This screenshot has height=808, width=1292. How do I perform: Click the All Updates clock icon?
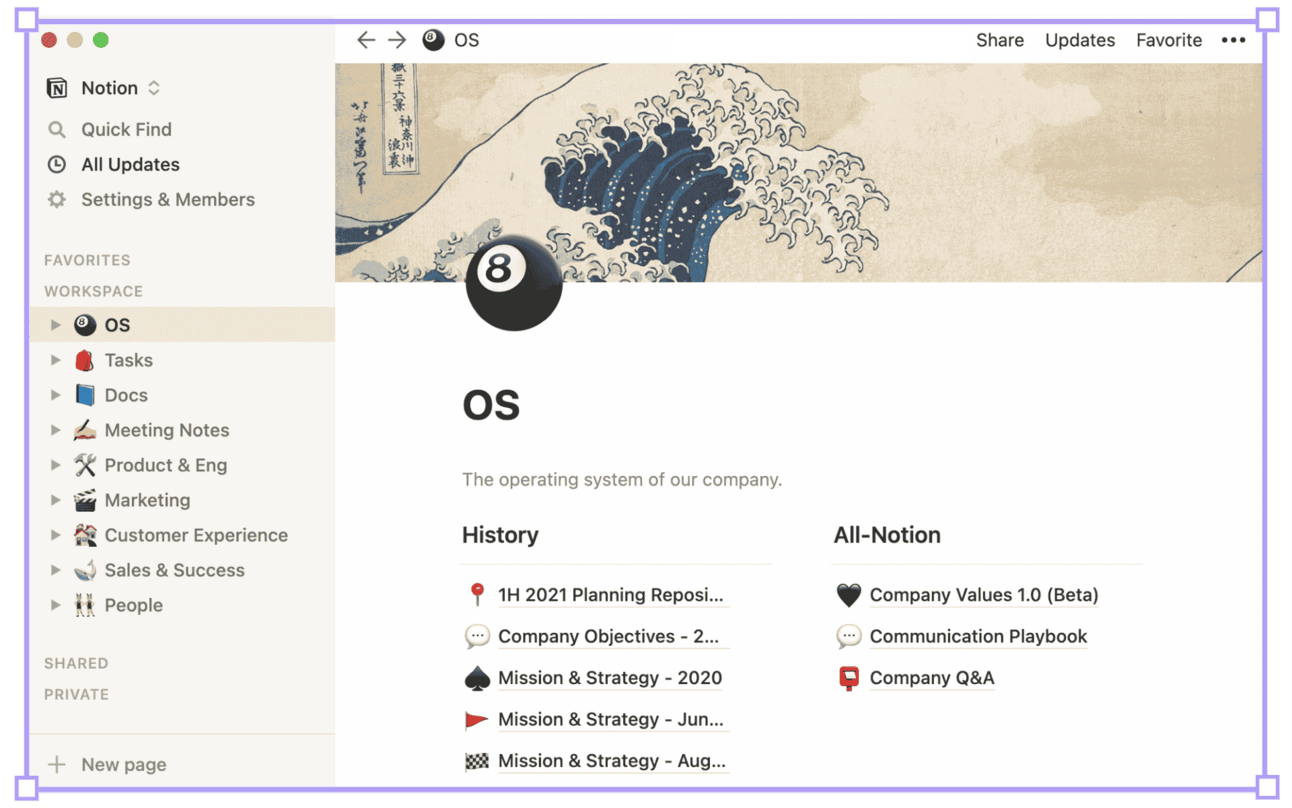coord(57,164)
